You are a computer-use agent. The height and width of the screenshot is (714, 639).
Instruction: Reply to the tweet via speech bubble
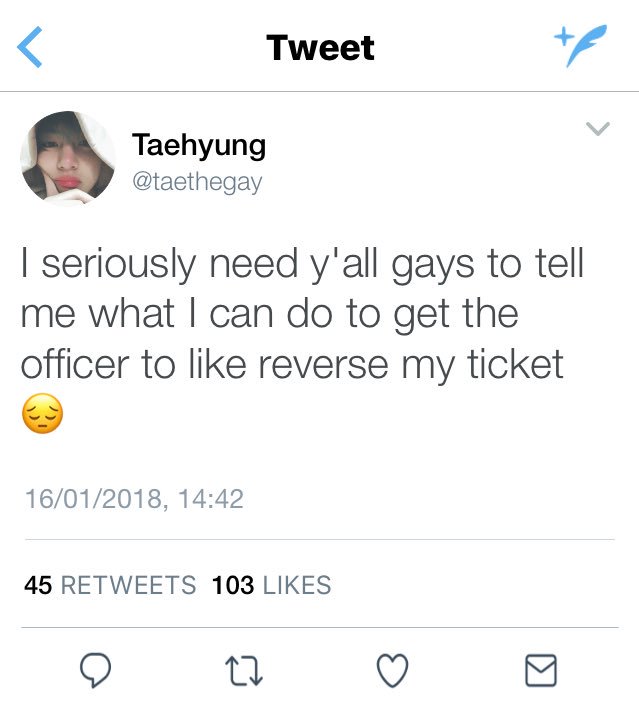95,670
